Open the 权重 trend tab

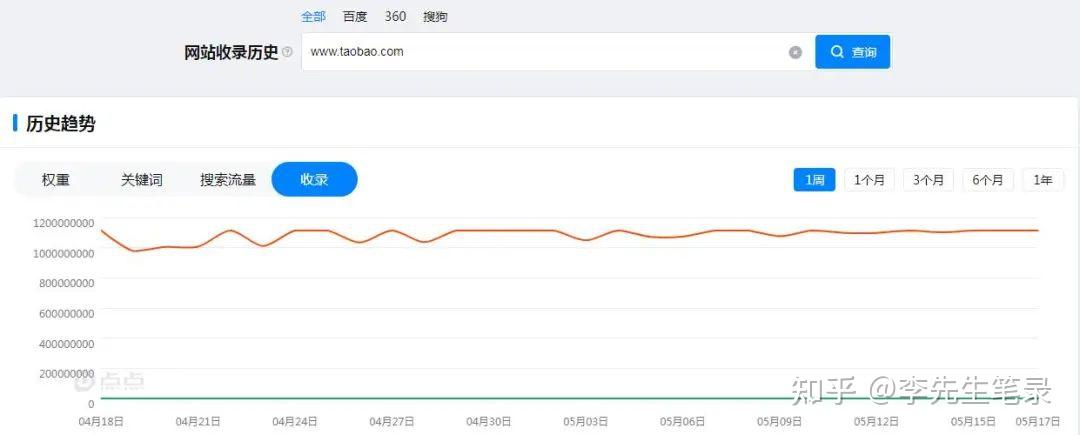coord(56,180)
